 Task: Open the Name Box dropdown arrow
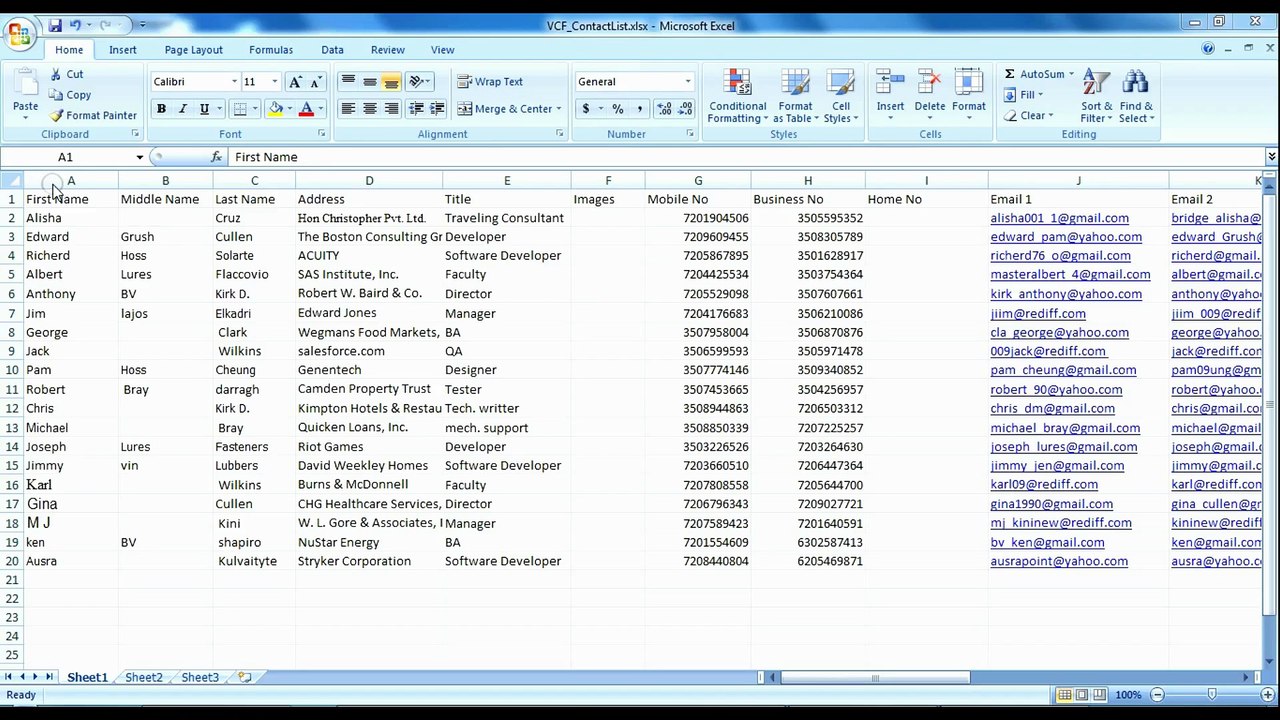[140, 157]
